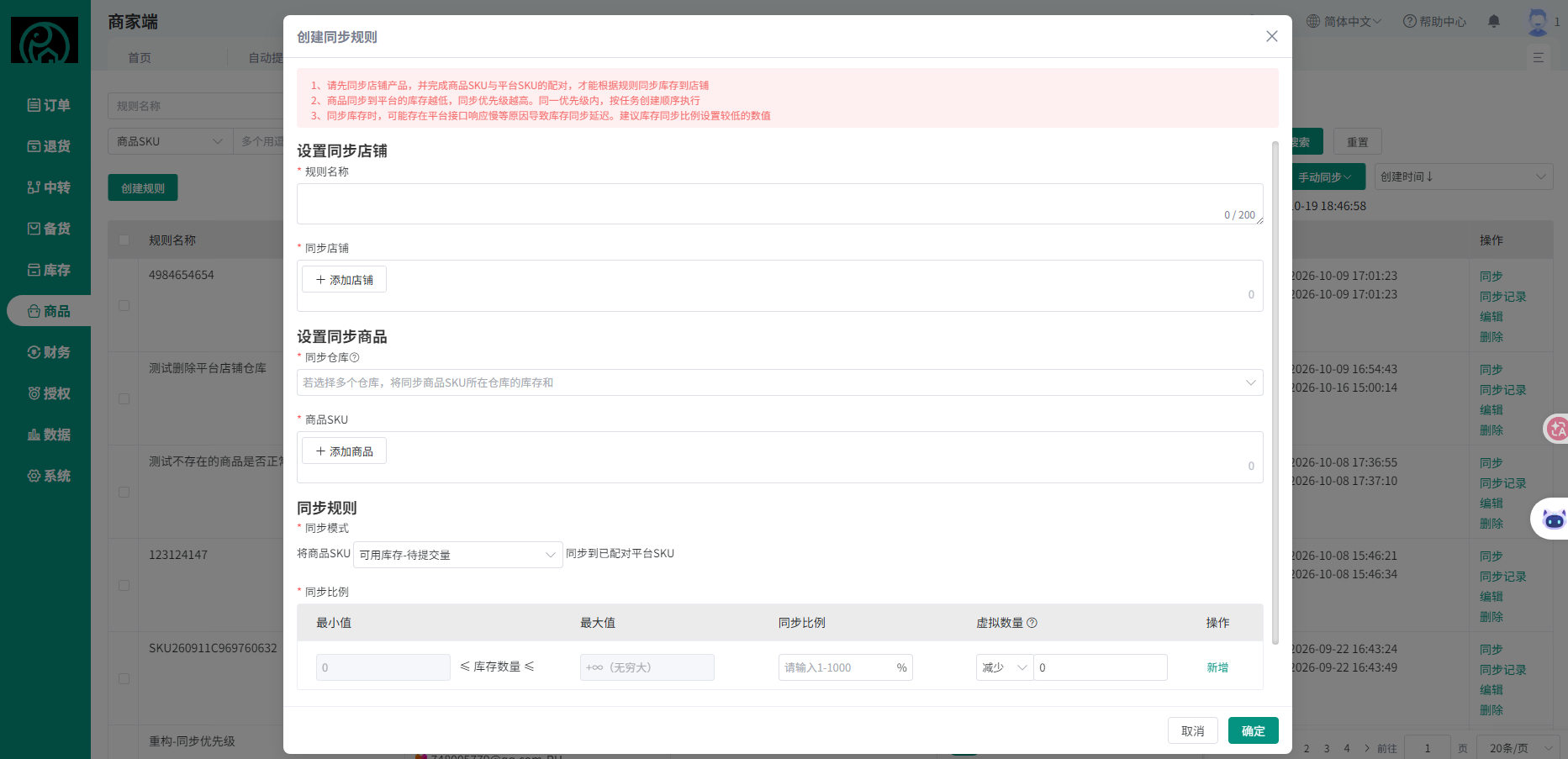Image resolution: width=1568 pixels, height=759 pixels.
Task: Close the 创建同步规则 dialog
Action: [x=1272, y=36]
